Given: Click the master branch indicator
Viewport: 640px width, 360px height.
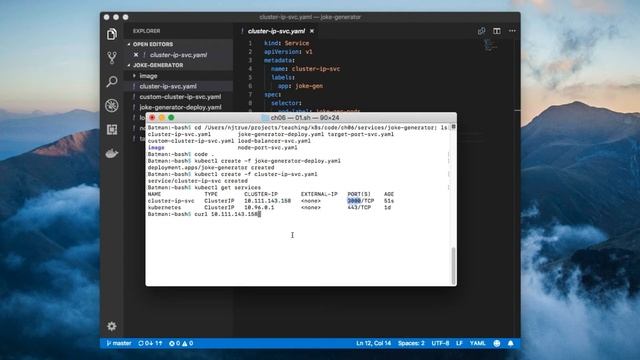Looking at the screenshot, I should coord(119,343).
